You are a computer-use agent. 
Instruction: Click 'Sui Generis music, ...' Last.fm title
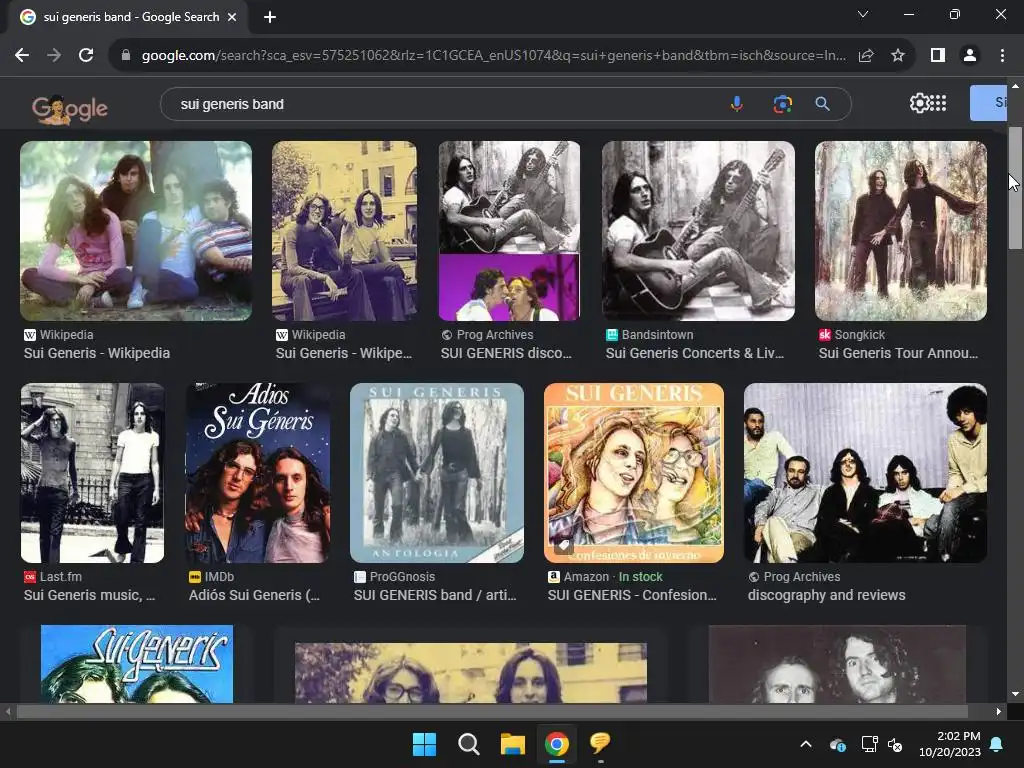tap(89, 596)
